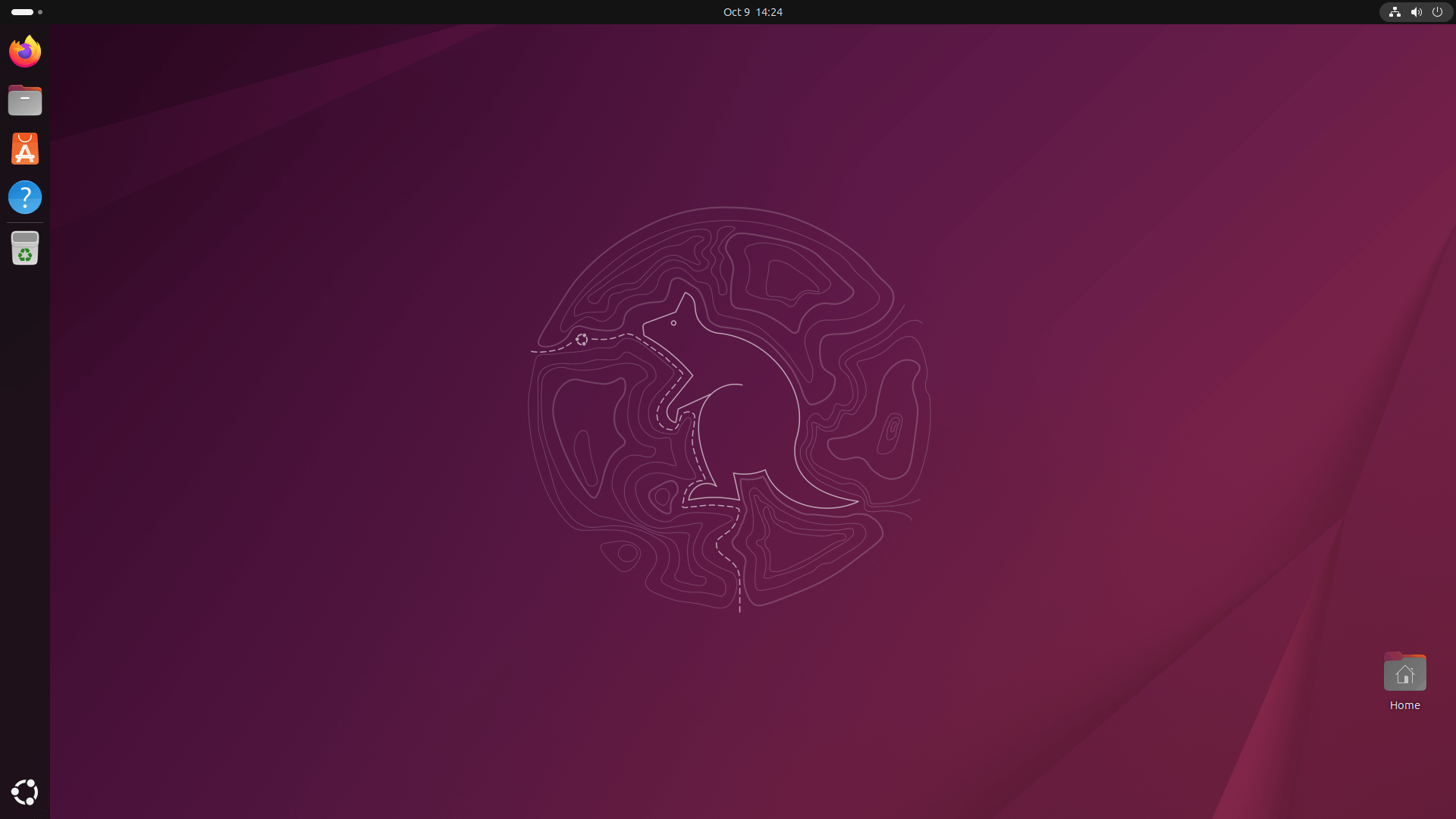Click the wired network icon in the top bar

pyautogui.click(x=1395, y=12)
